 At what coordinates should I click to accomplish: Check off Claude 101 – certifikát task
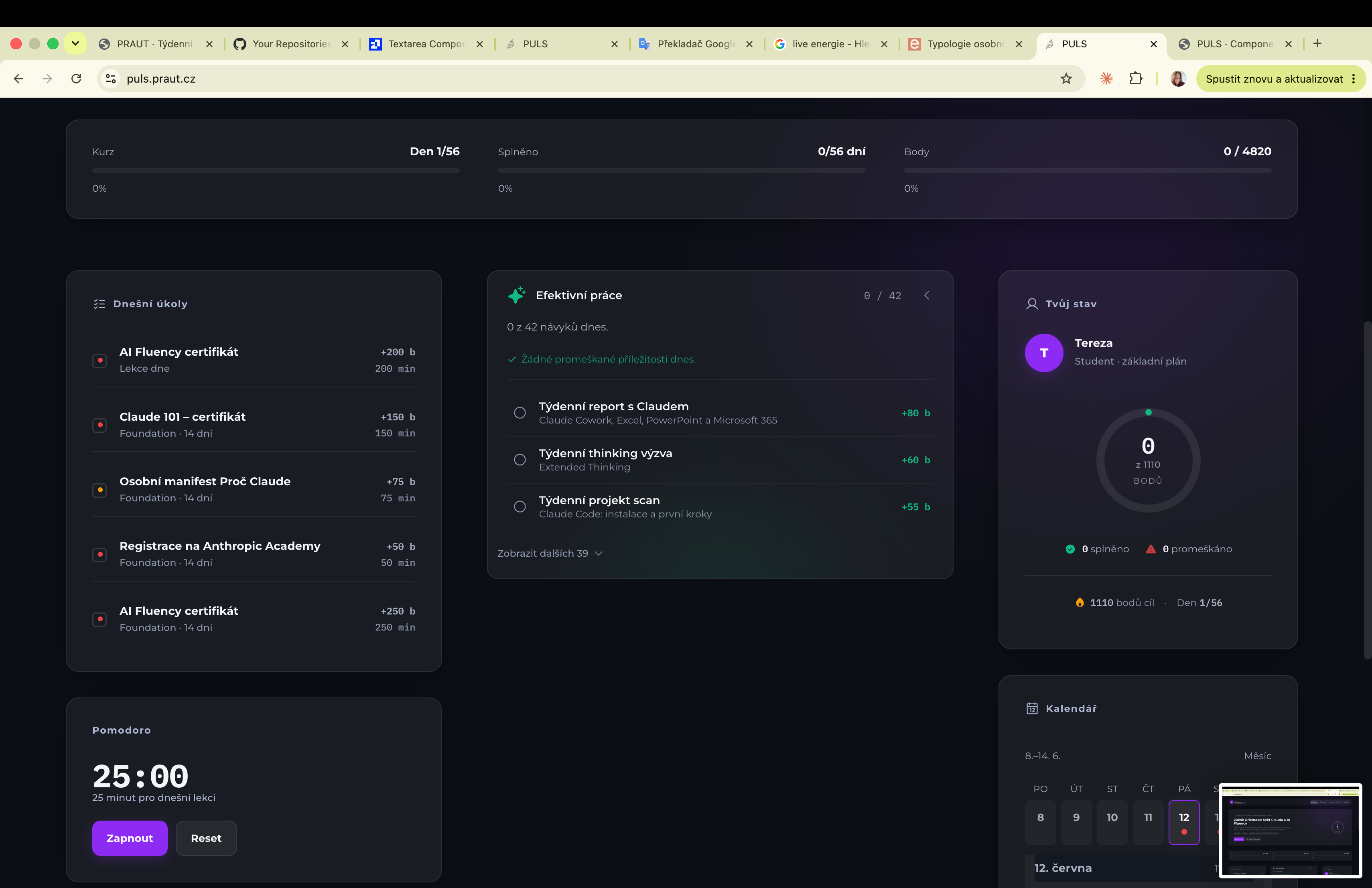pyautogui.click(x=100, y=425)
